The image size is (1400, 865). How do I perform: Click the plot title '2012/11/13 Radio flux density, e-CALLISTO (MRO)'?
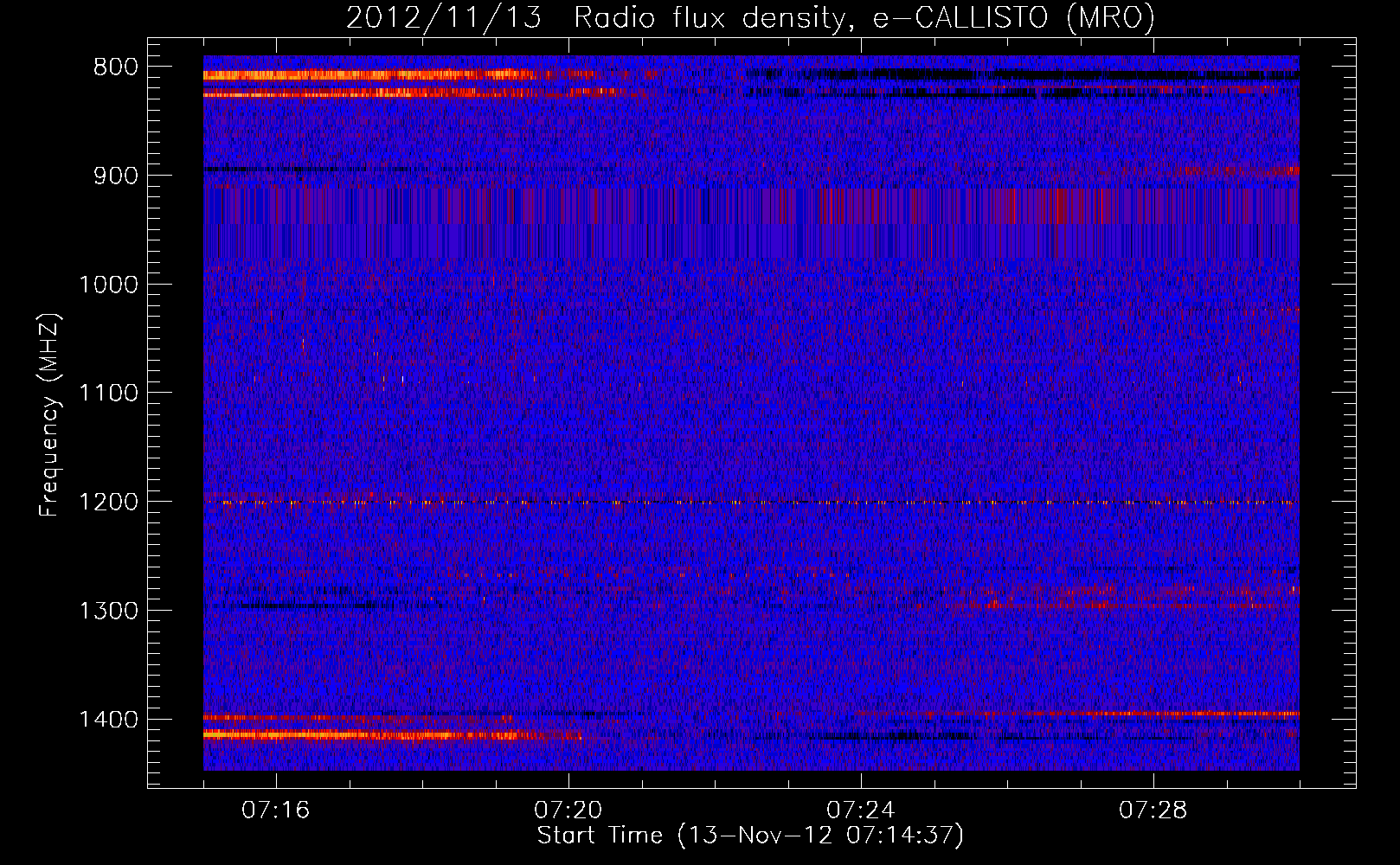(x=750, y=17)
